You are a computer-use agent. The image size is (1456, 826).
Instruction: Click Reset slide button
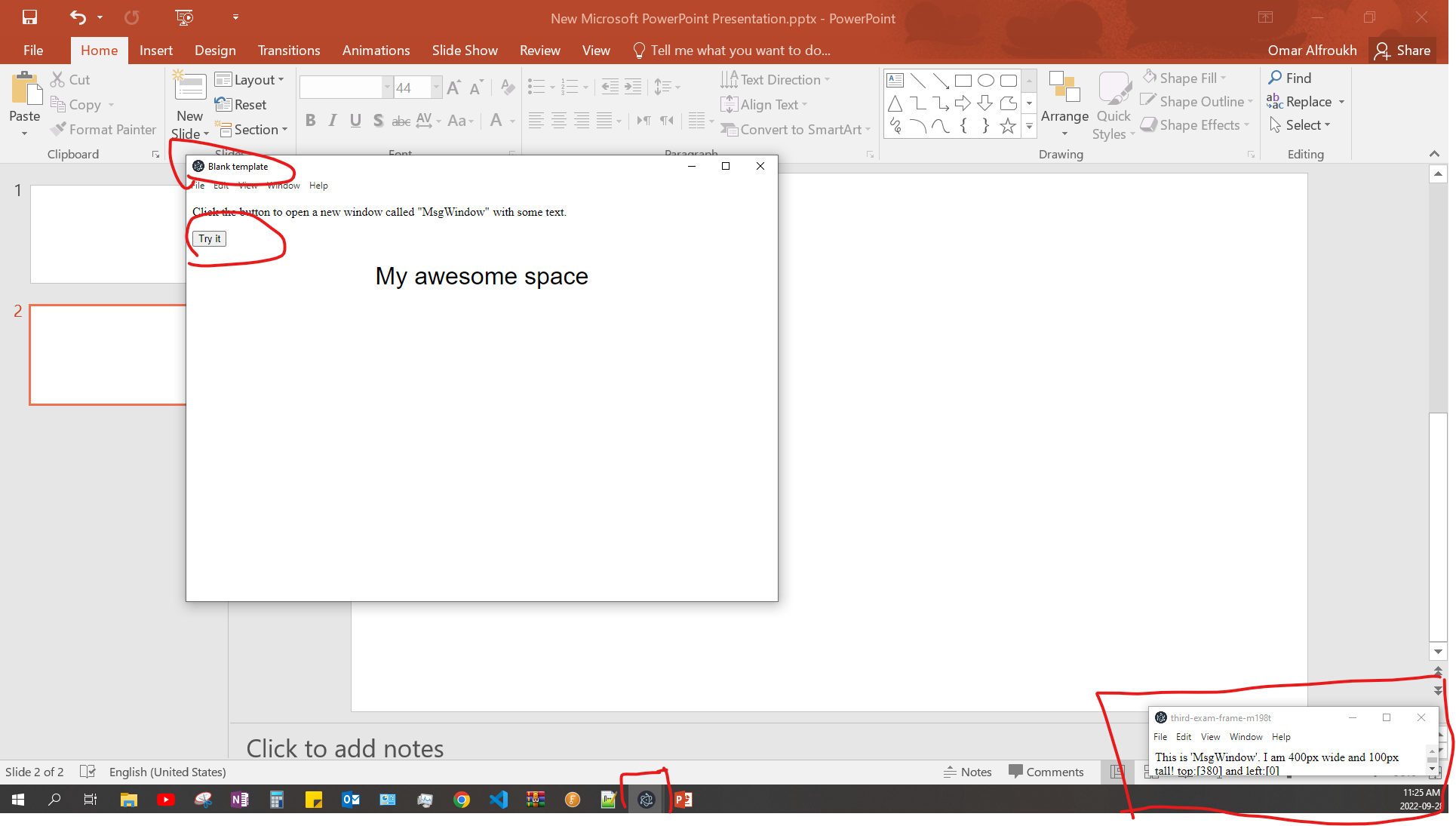point(241,104)
